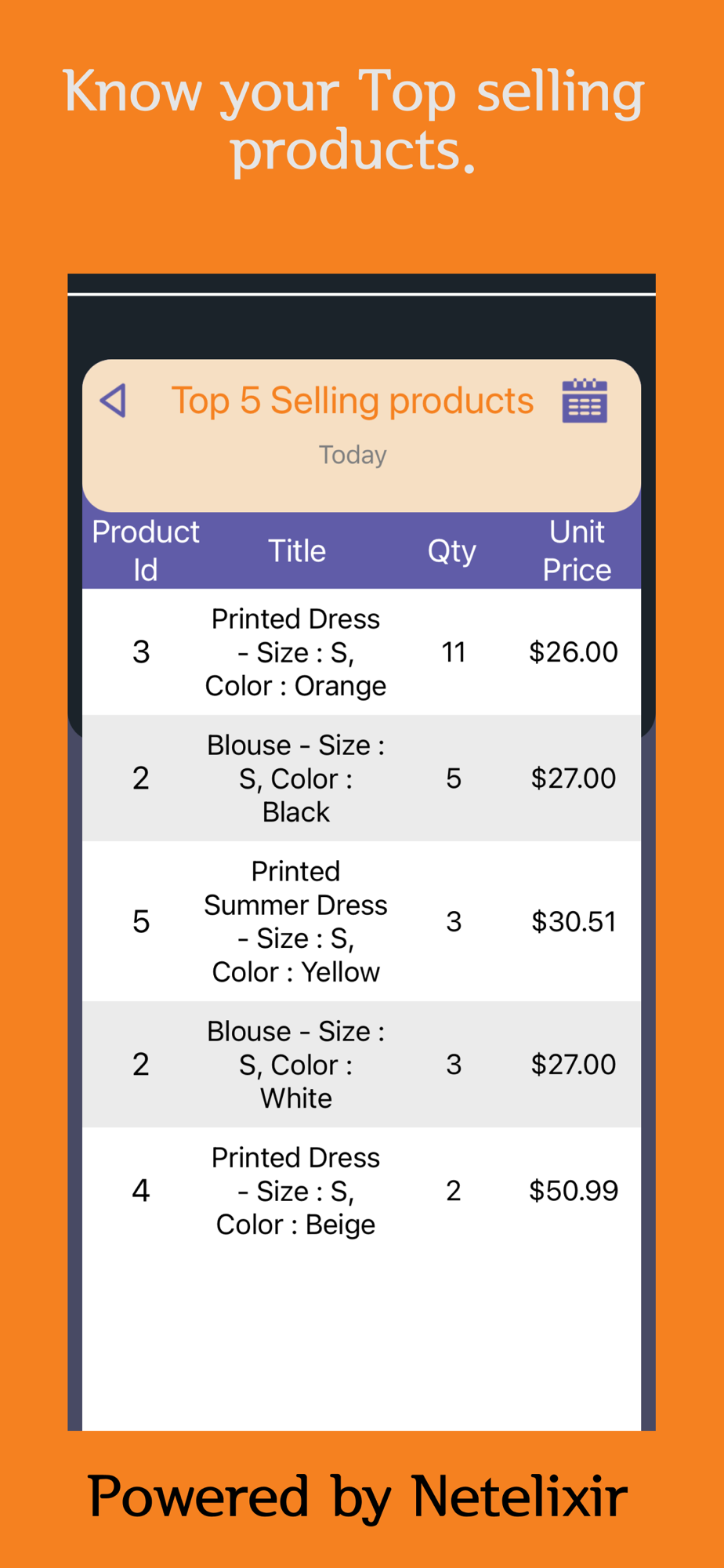The image size is (724, 1568).
Task: Tap the Powered by Netelixir text
Action: pos(357,1497)
